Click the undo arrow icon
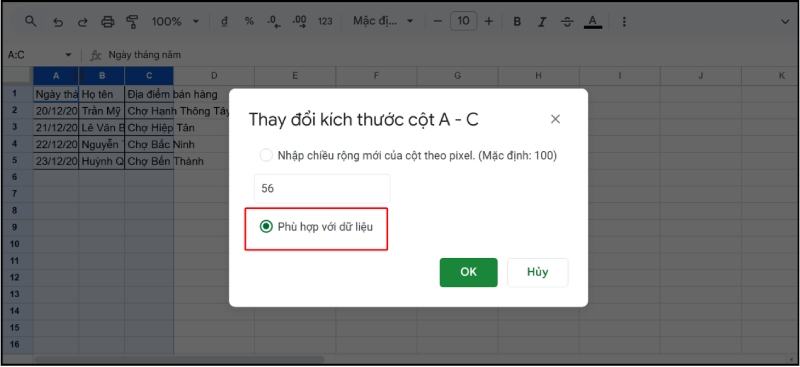 click(x=58, y=22)
